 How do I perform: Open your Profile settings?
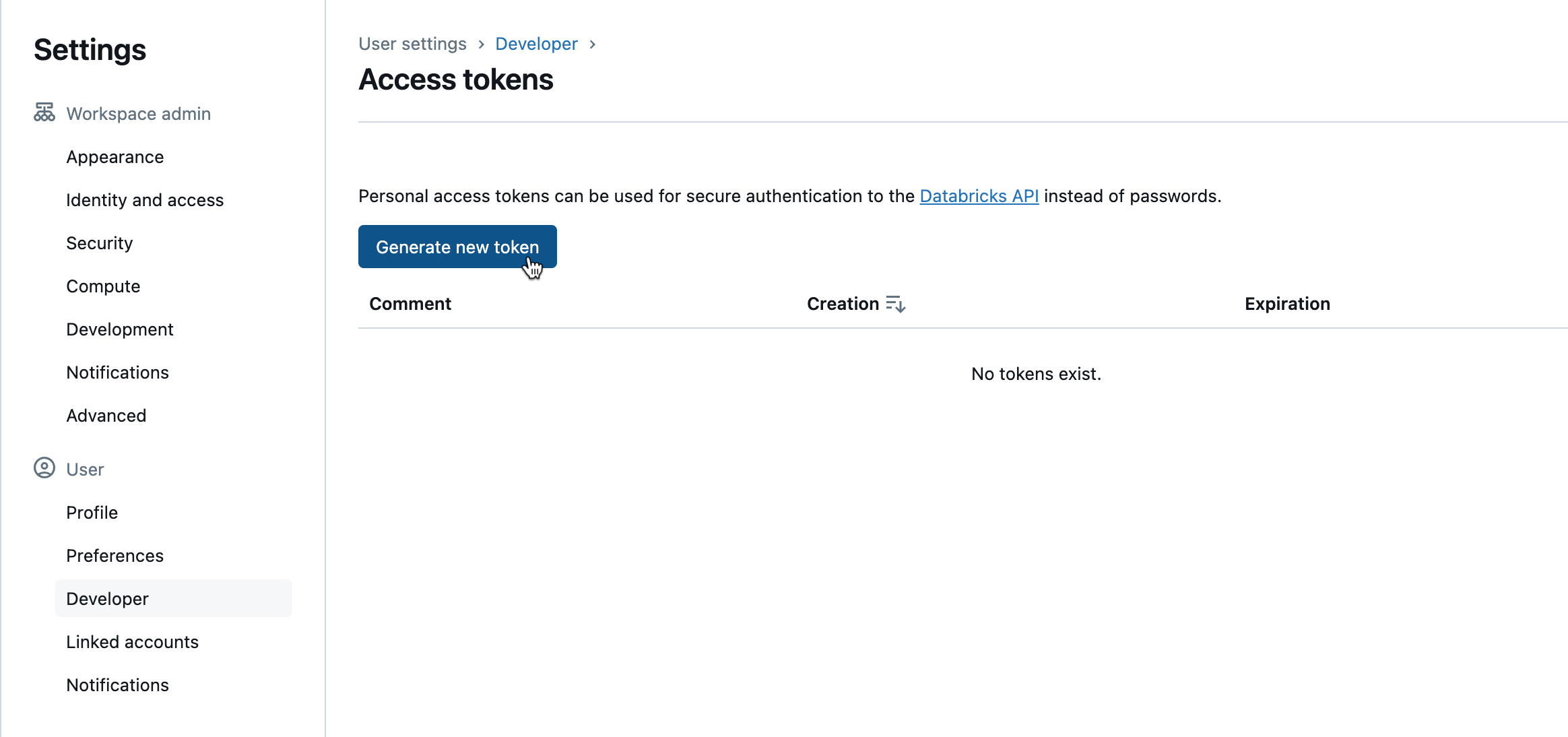coord(92,512)
